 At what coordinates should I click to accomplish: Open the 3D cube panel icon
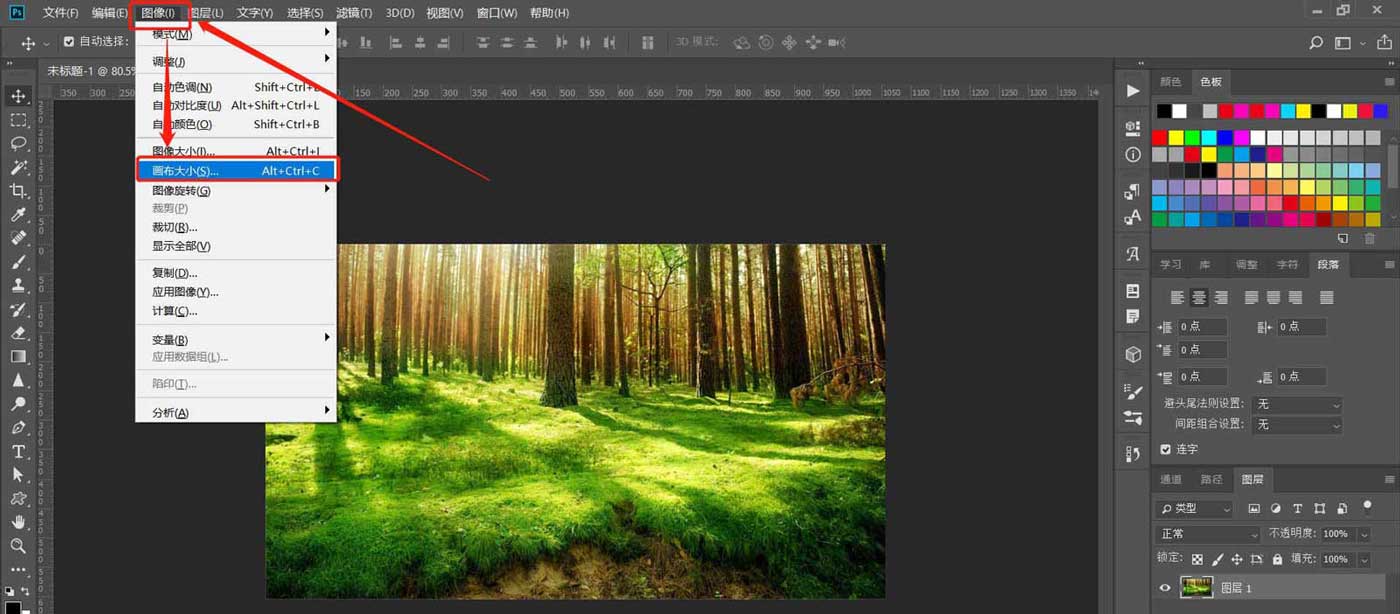1133,354
